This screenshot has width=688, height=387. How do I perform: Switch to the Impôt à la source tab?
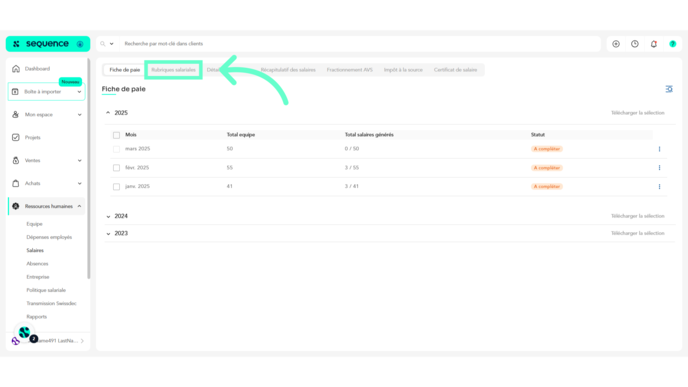click(x=403, y=70)
